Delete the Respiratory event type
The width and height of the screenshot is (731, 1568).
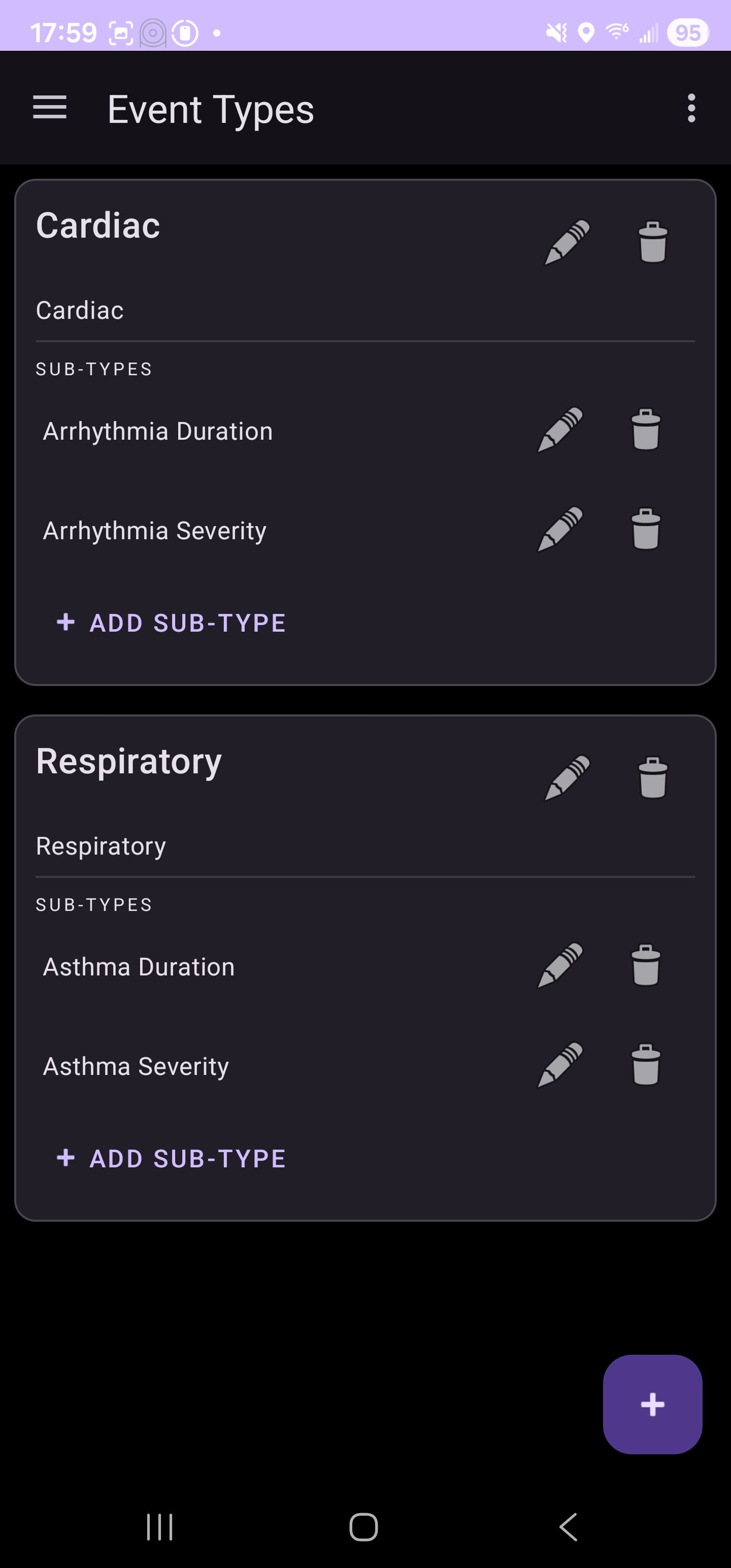(x=652, y=778)
